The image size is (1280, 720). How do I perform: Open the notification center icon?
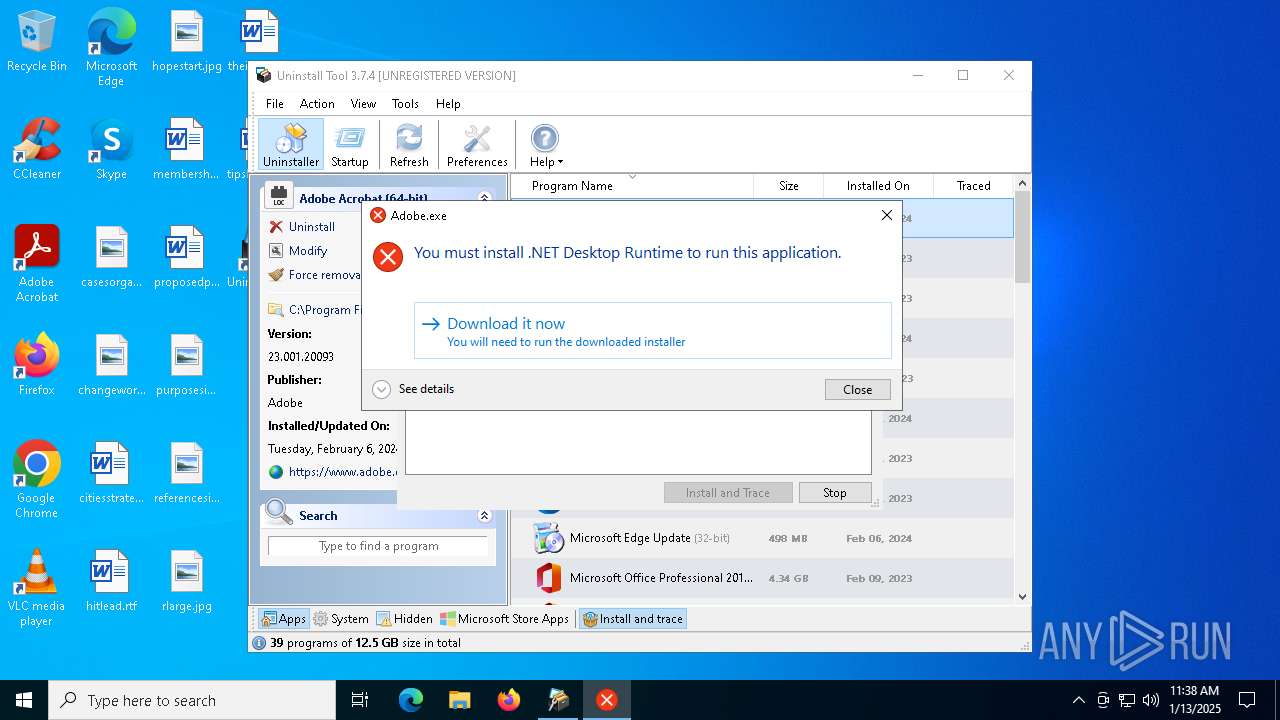click(1247, 700)
